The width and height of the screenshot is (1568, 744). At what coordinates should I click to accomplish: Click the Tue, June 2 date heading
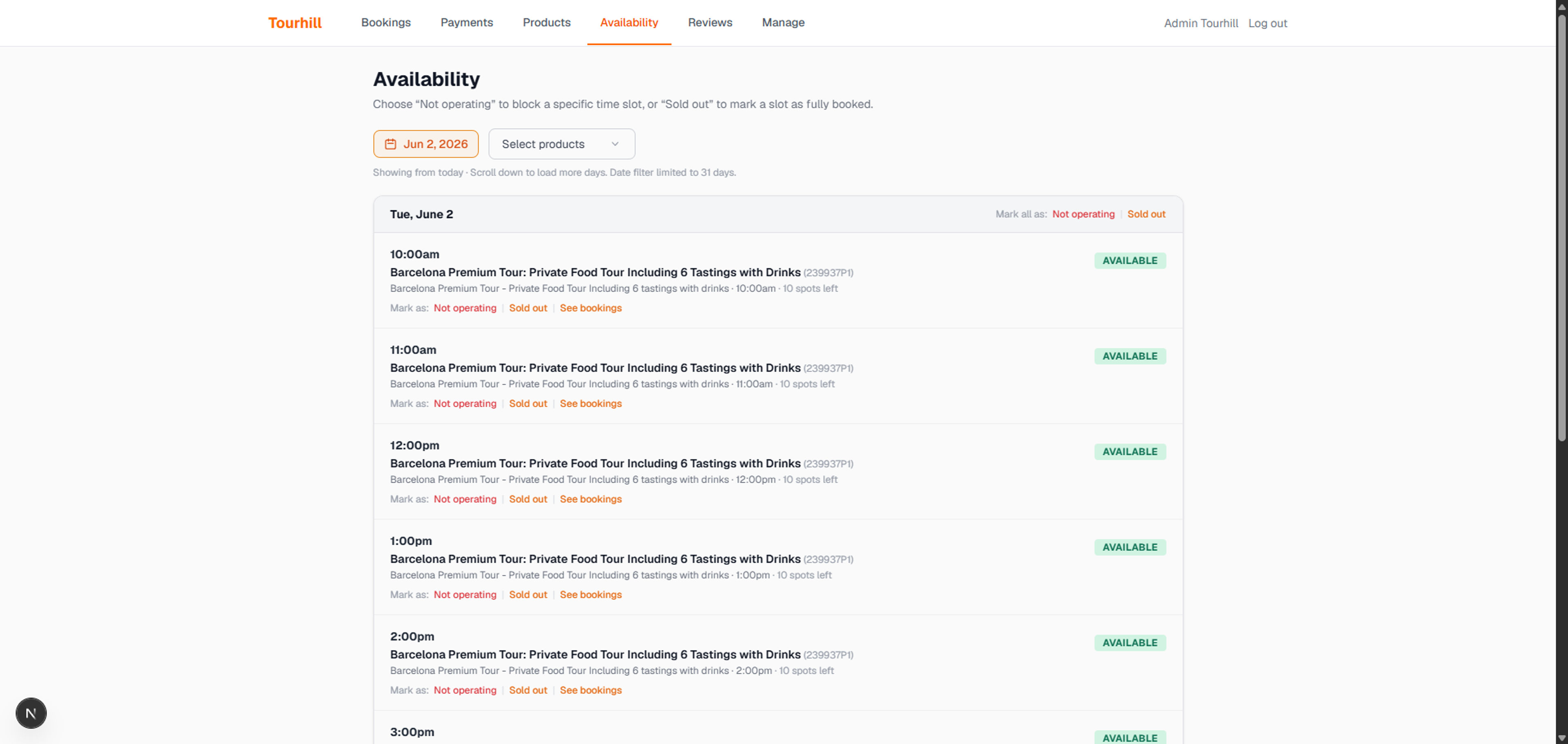click(421, 214)
